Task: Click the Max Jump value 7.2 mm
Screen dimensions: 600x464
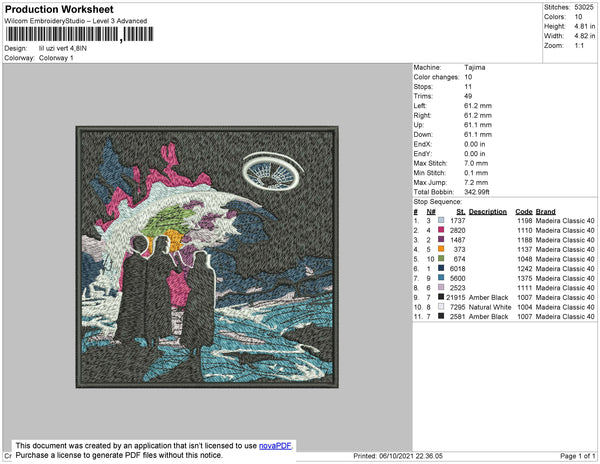Action: 476,182
